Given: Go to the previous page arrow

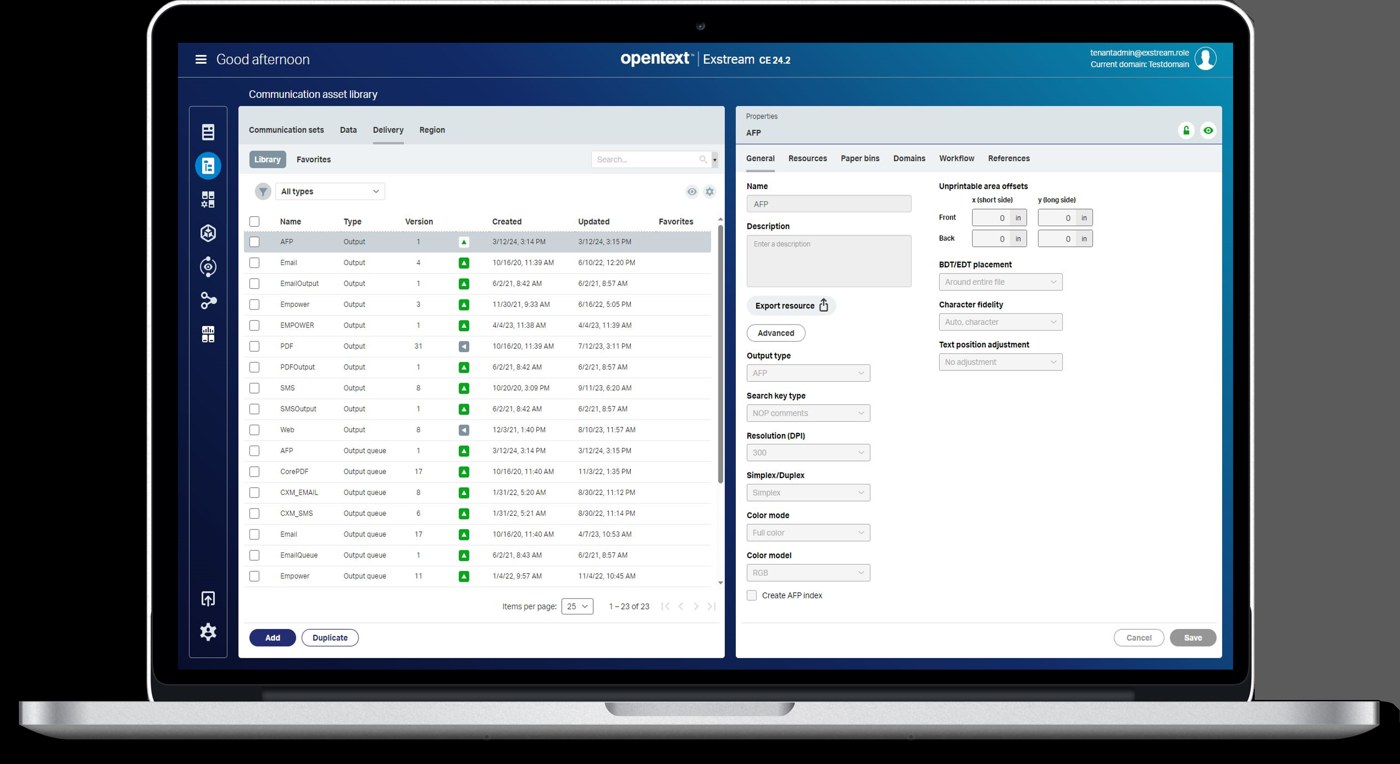Looking at the screenshot, I should (x=681, y=606).
